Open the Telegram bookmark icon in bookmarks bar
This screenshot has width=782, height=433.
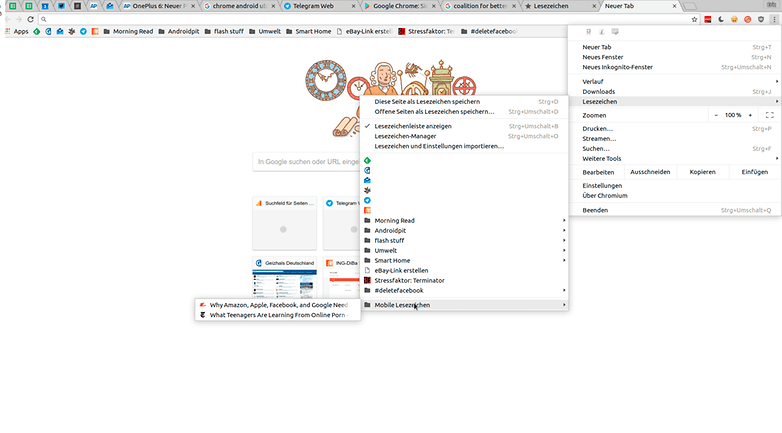[83, 31]
